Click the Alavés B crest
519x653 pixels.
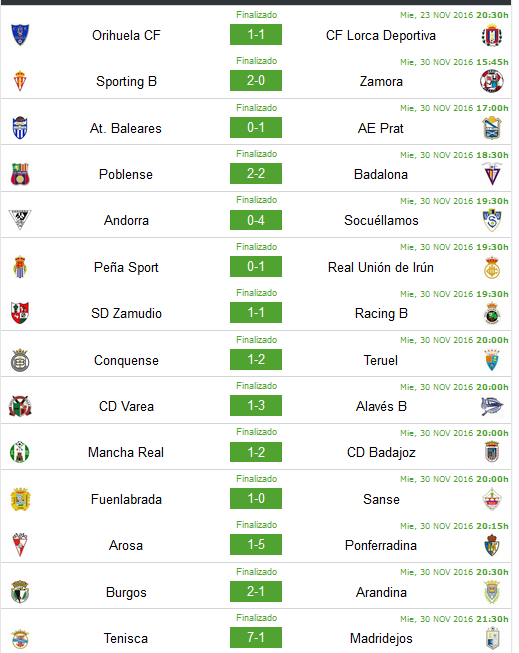click(492, 406)
